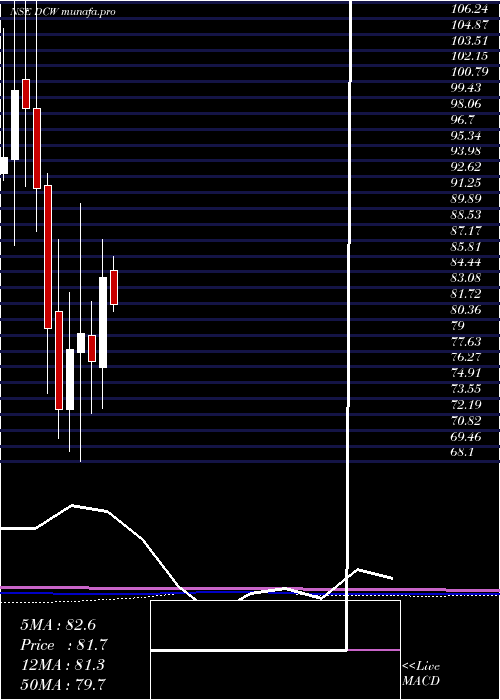Select the 104.87 price axis label
Screen dimensions: 500x700
[470, 25]
